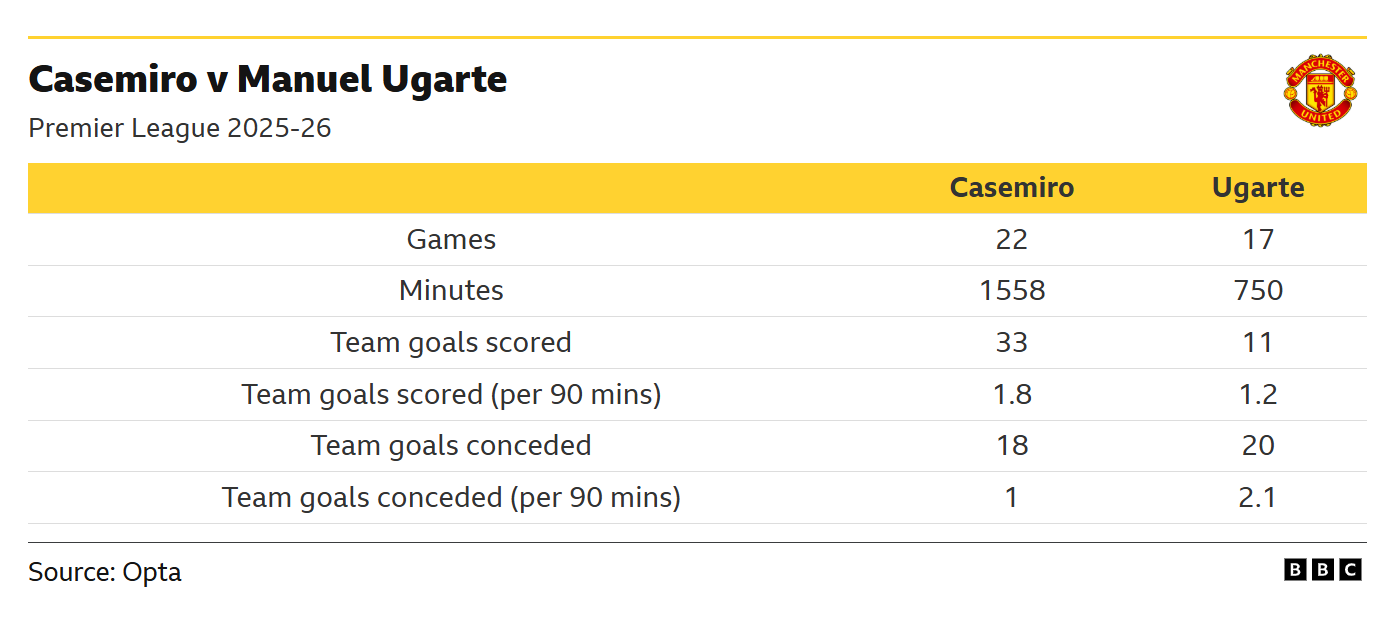Click the 'Premier League 2025-26' subtitle

pyautogui.click(x=179, y=129)
